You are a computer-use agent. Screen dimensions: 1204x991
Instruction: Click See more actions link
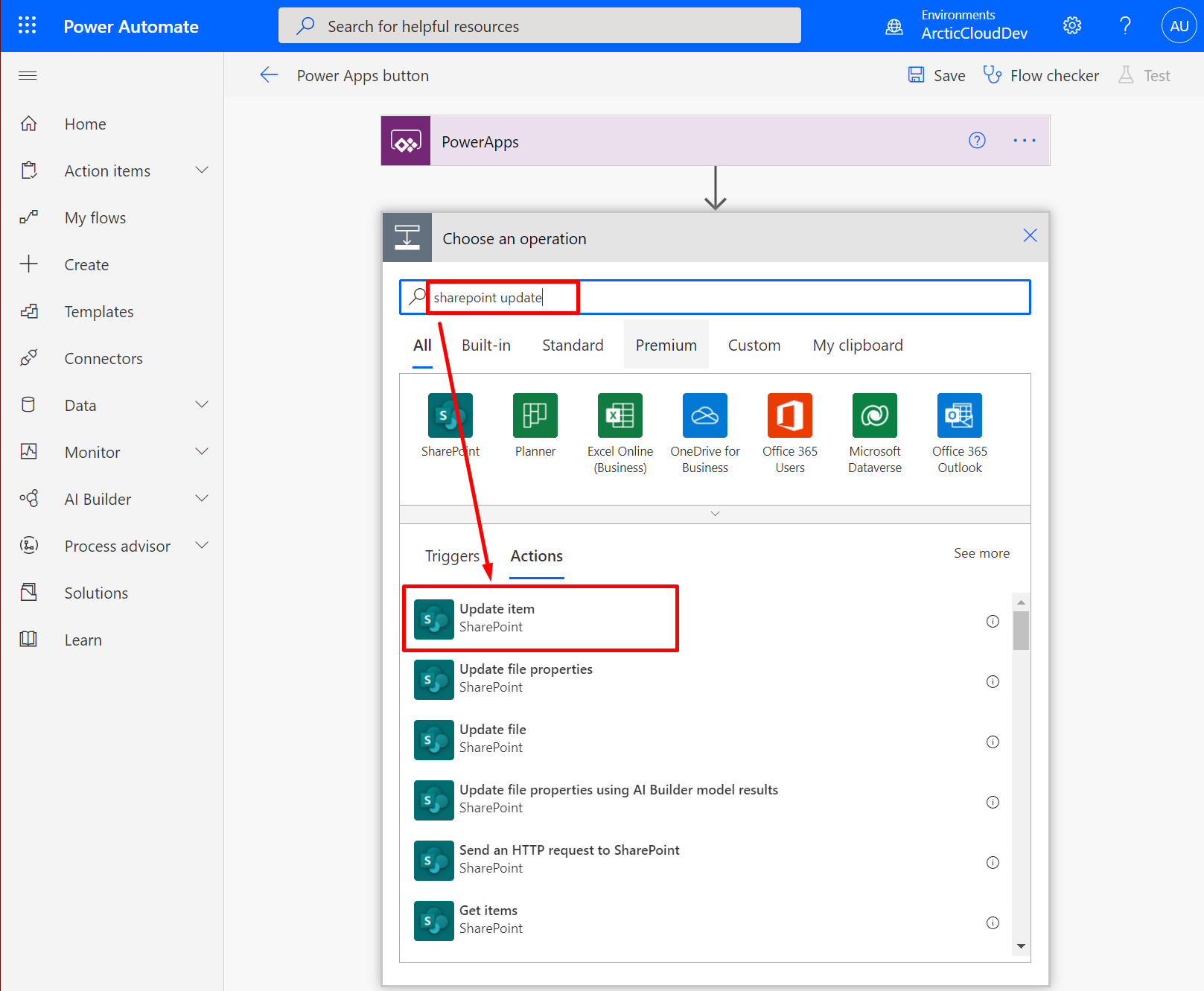[981, 553]
